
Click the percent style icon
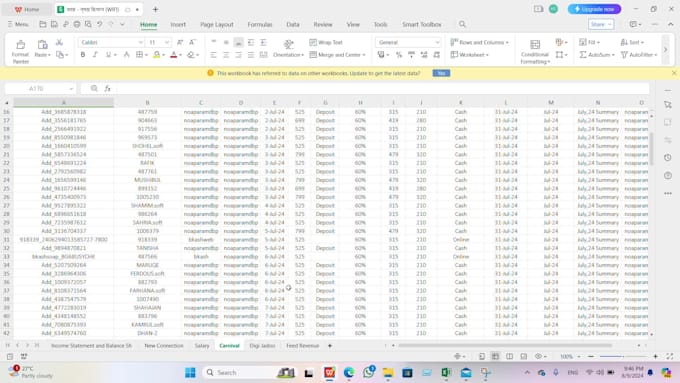tap(399, 55)
